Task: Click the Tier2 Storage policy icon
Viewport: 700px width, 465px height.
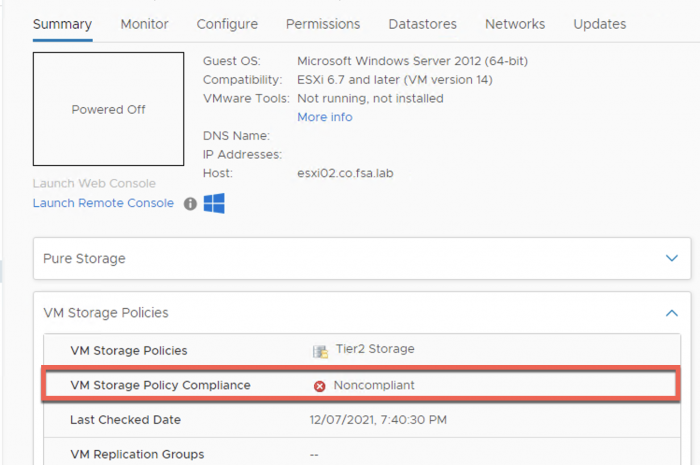Action: pos(320,350)
